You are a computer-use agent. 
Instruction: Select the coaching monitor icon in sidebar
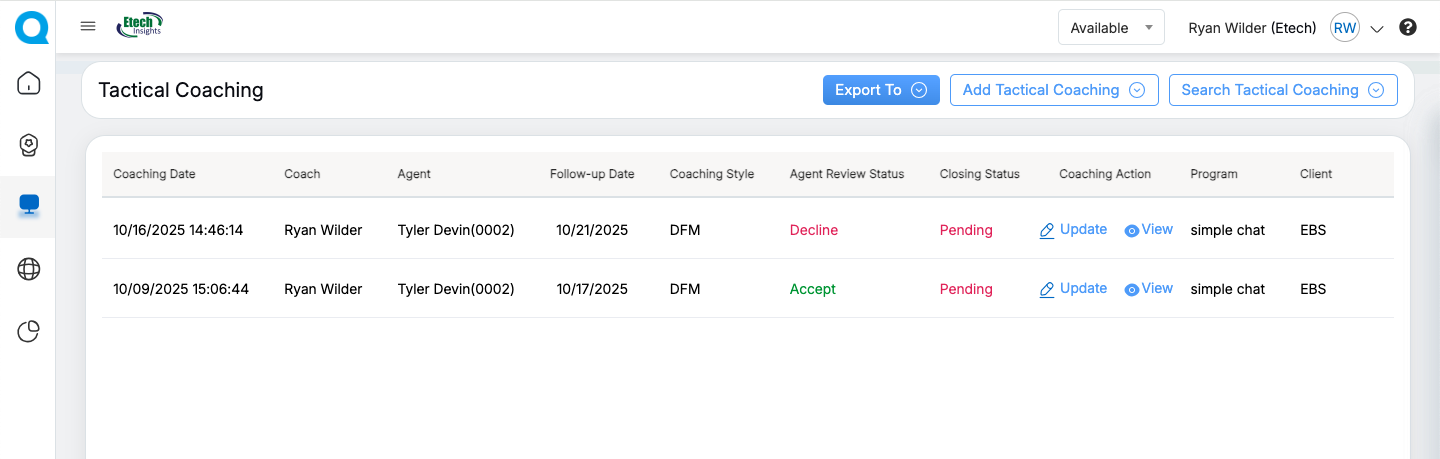point(29,206)
